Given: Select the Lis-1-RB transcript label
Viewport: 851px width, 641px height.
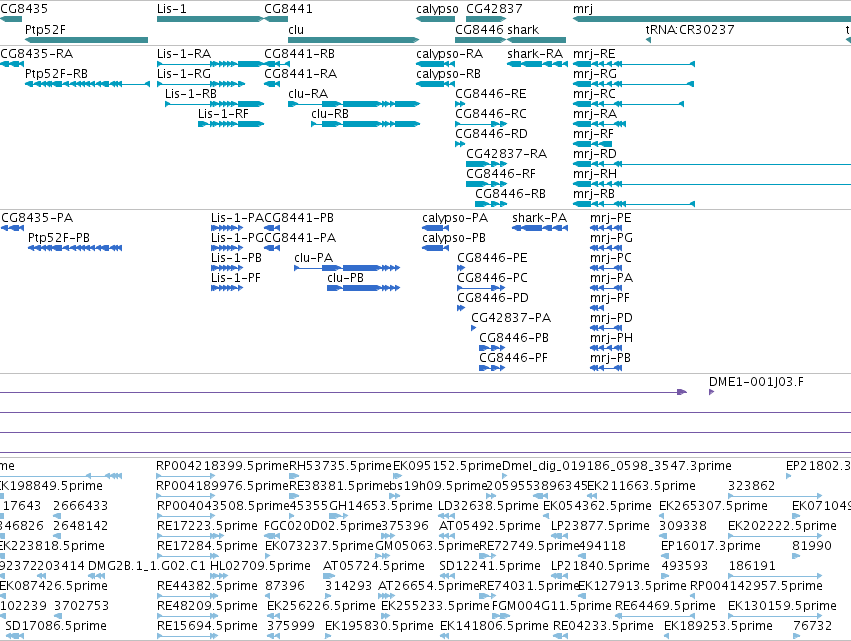Looking at the screenshot, I should click(191, 94).
